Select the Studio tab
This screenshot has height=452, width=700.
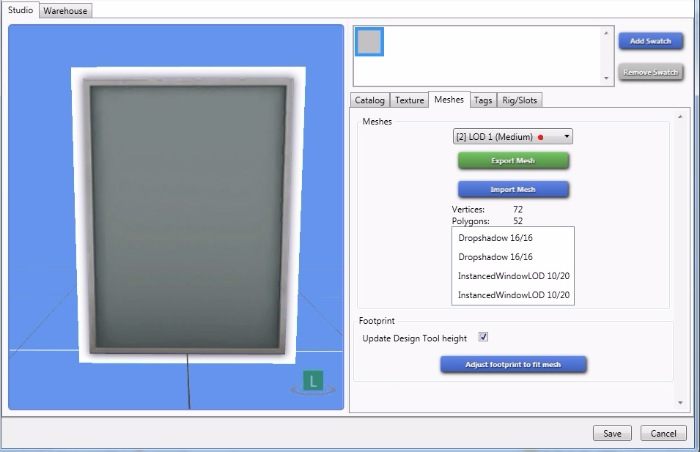point(21,10)
